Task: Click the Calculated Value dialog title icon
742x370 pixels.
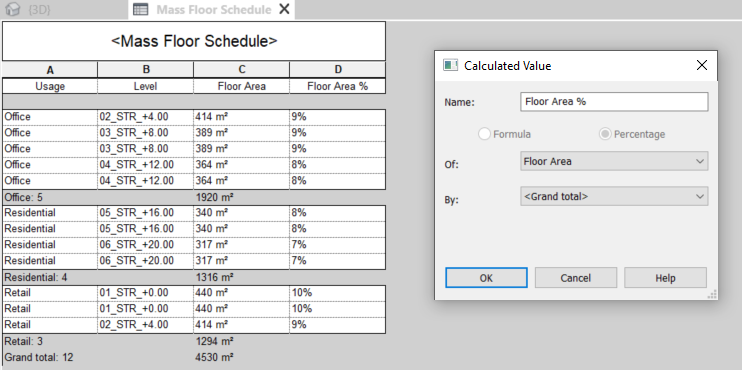Action: [450, 65]
